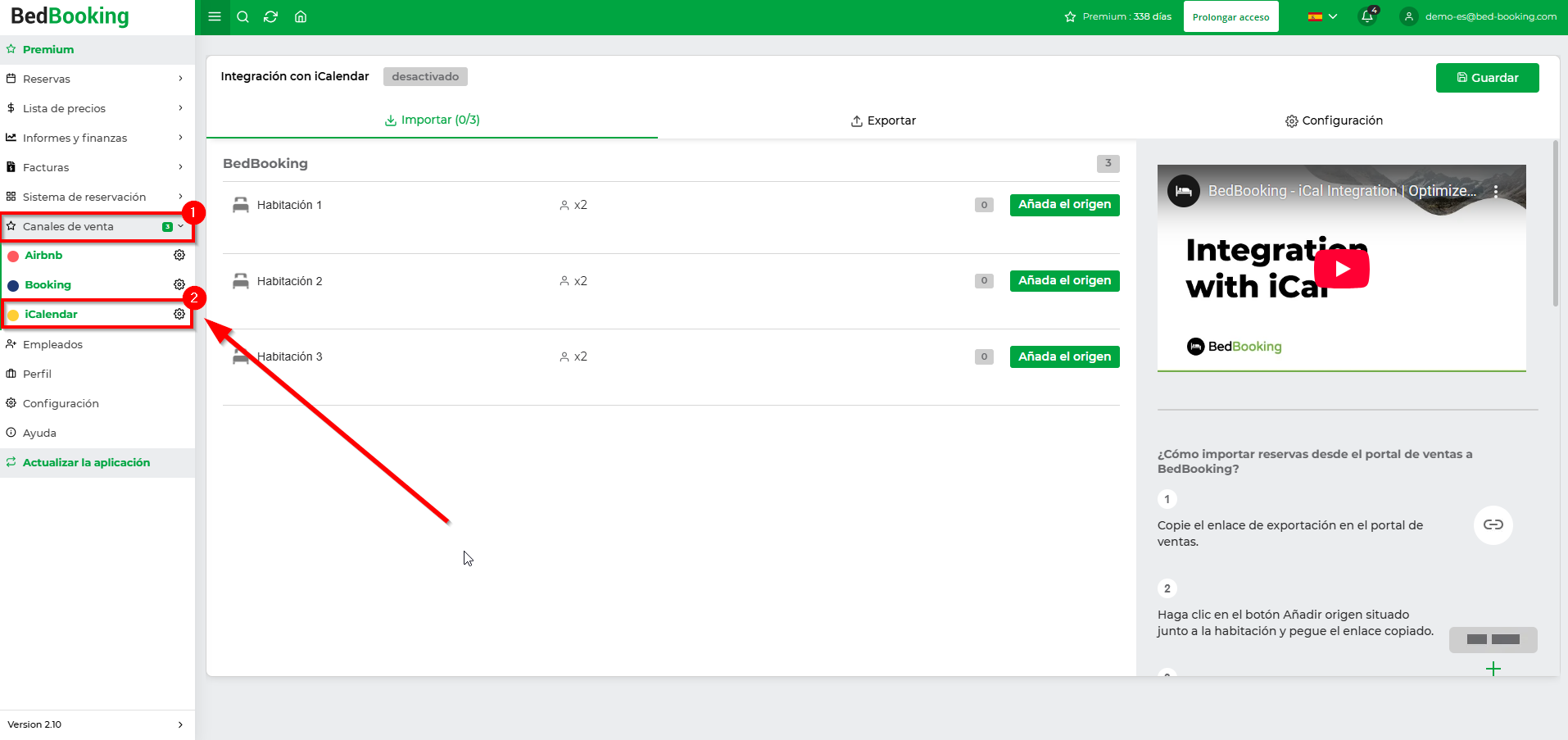
Task: Click the yellow iCalendar status dot
Action: [13, 316]
